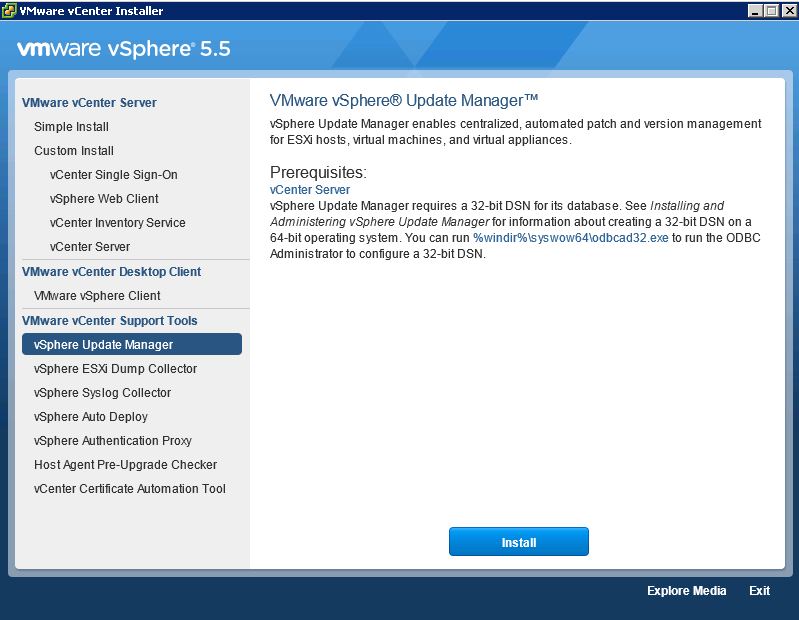The width and height of the screenshot is (799, 620).
Task: Choose VMware vSphere Client entry
Action: (x=97, y=295)
